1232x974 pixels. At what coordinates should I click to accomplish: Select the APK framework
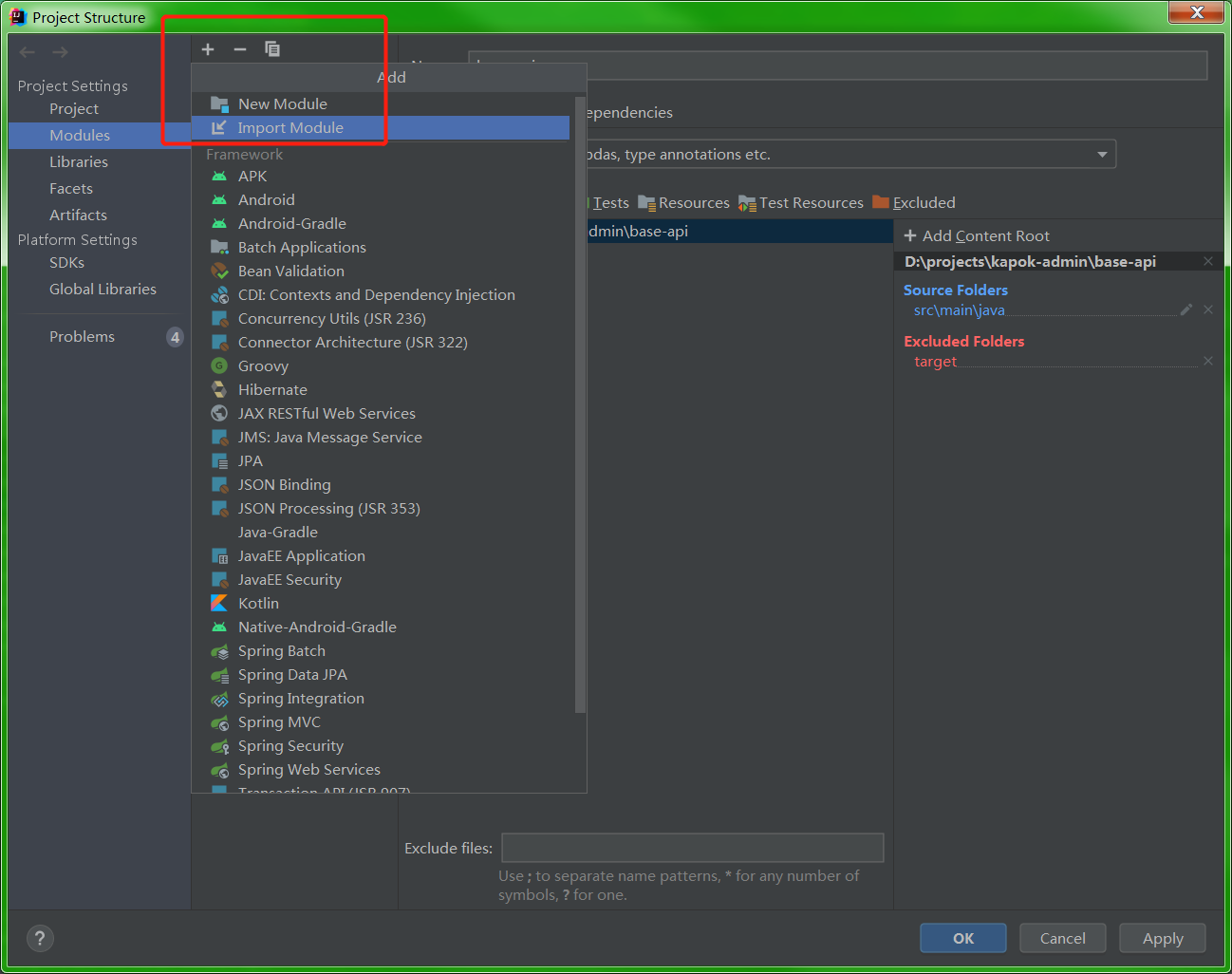point(383,177)
